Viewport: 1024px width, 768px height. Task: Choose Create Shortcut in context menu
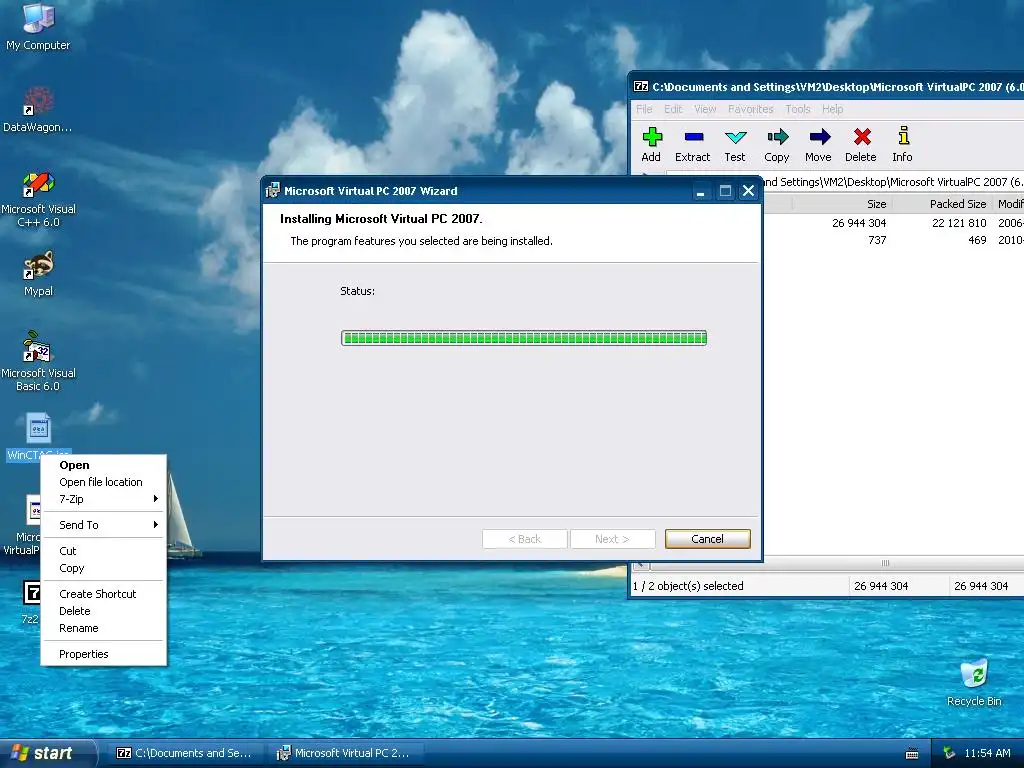pyautogui.click(x=103, y=594)
